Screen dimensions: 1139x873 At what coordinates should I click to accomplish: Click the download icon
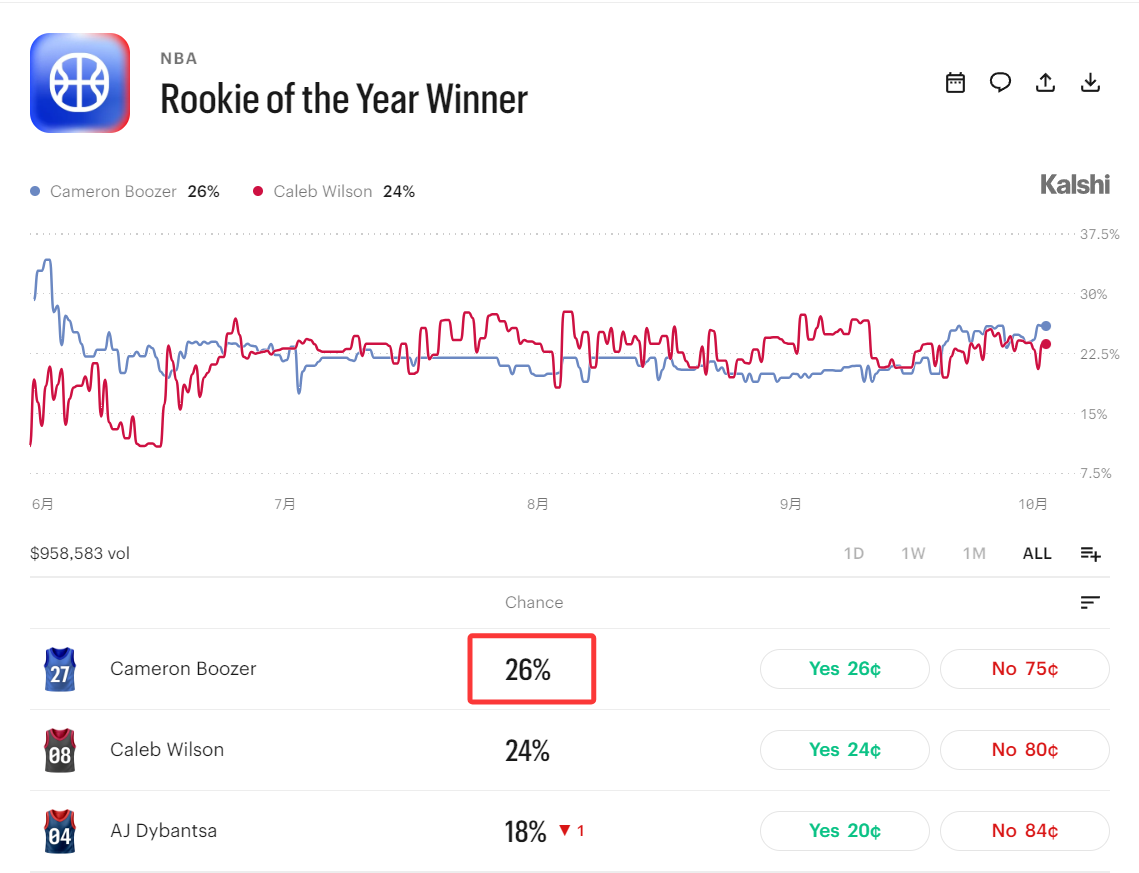(x=1090, y=83)
